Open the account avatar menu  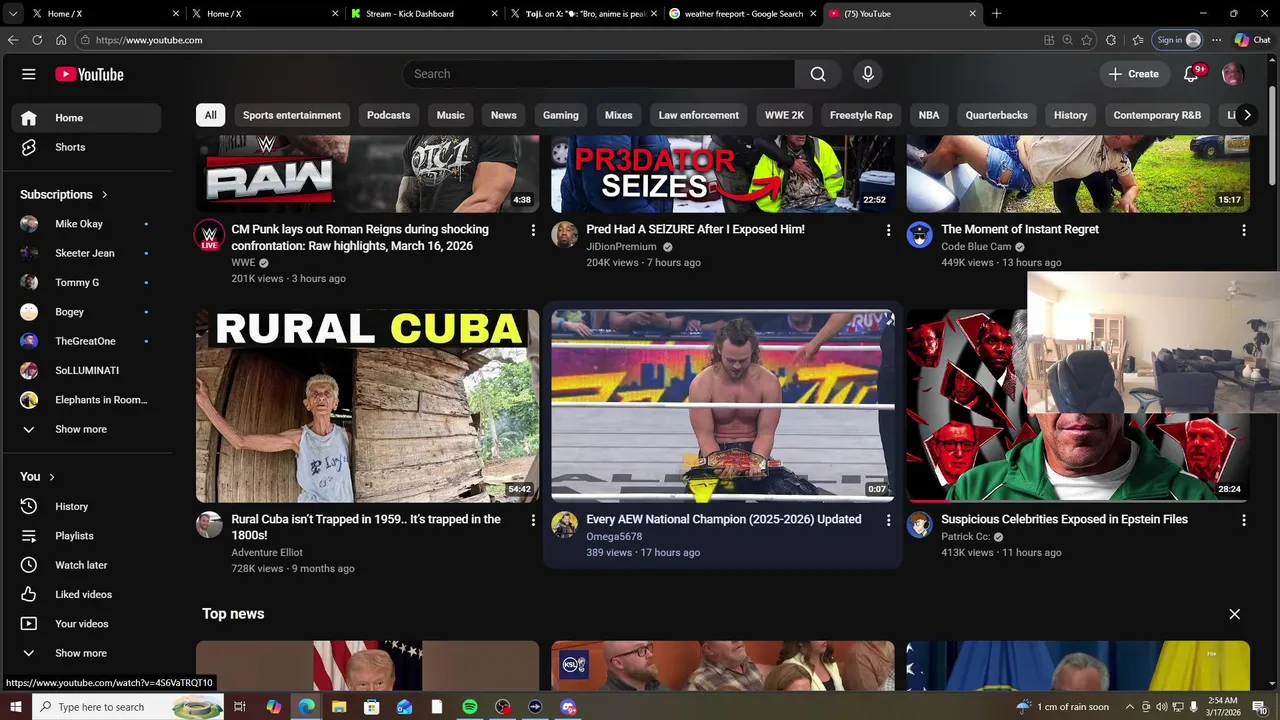click(x=1233, y=74)
